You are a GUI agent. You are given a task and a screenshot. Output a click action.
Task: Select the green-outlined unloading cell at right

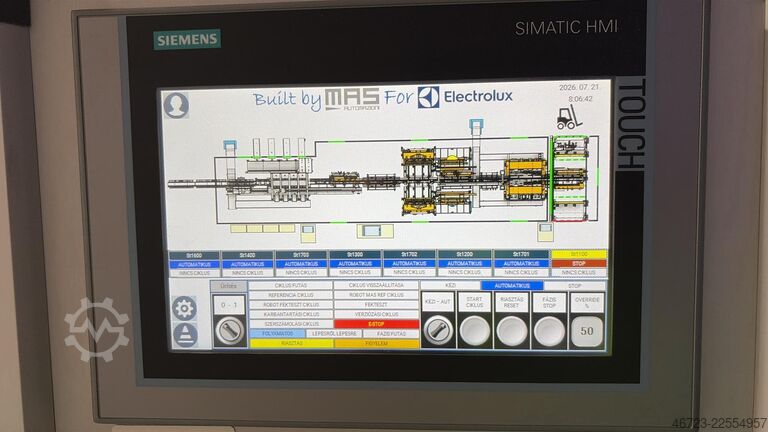click(x=570, y=179)
